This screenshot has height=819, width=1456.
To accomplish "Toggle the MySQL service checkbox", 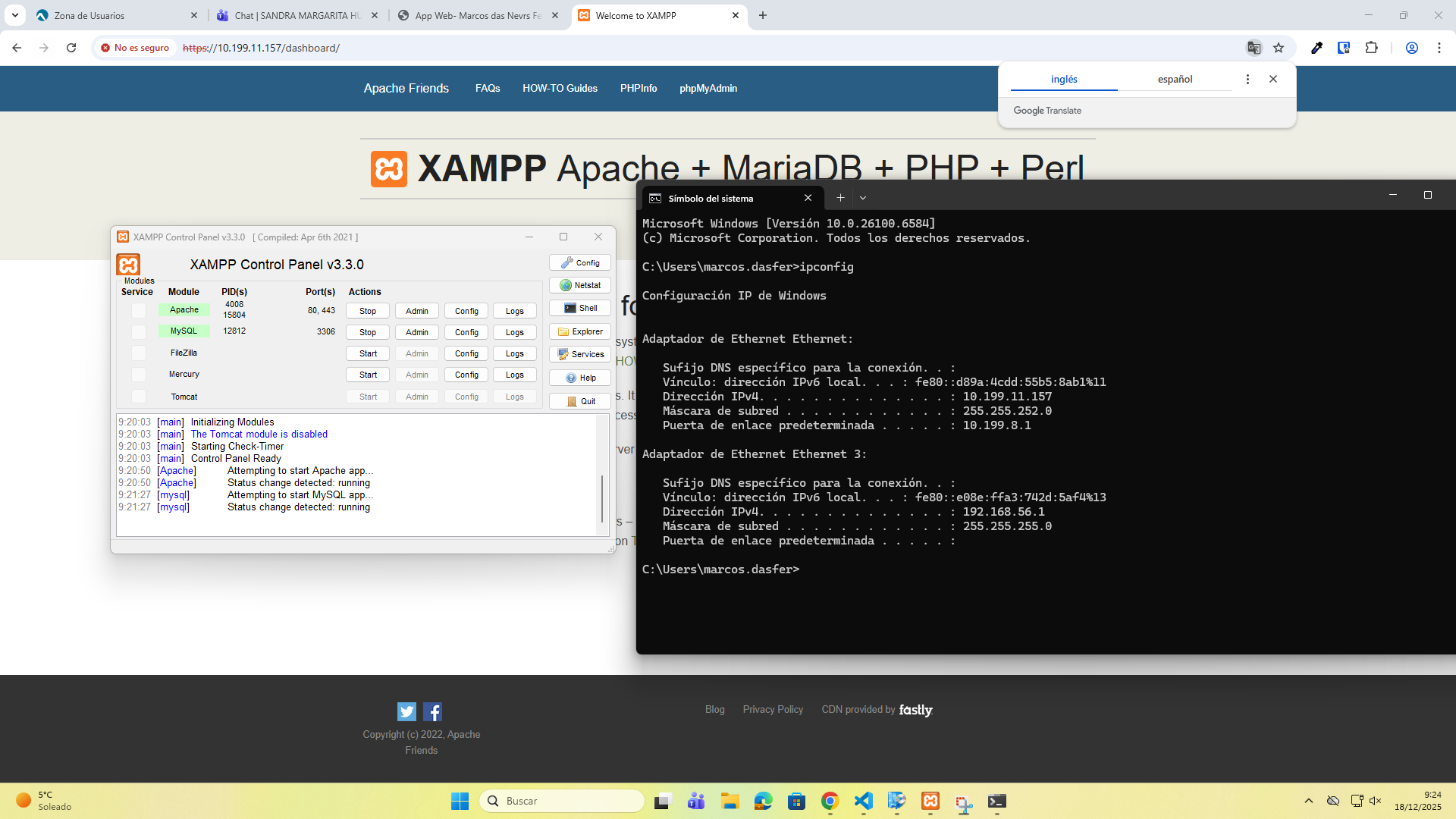I will pos(138,331).
